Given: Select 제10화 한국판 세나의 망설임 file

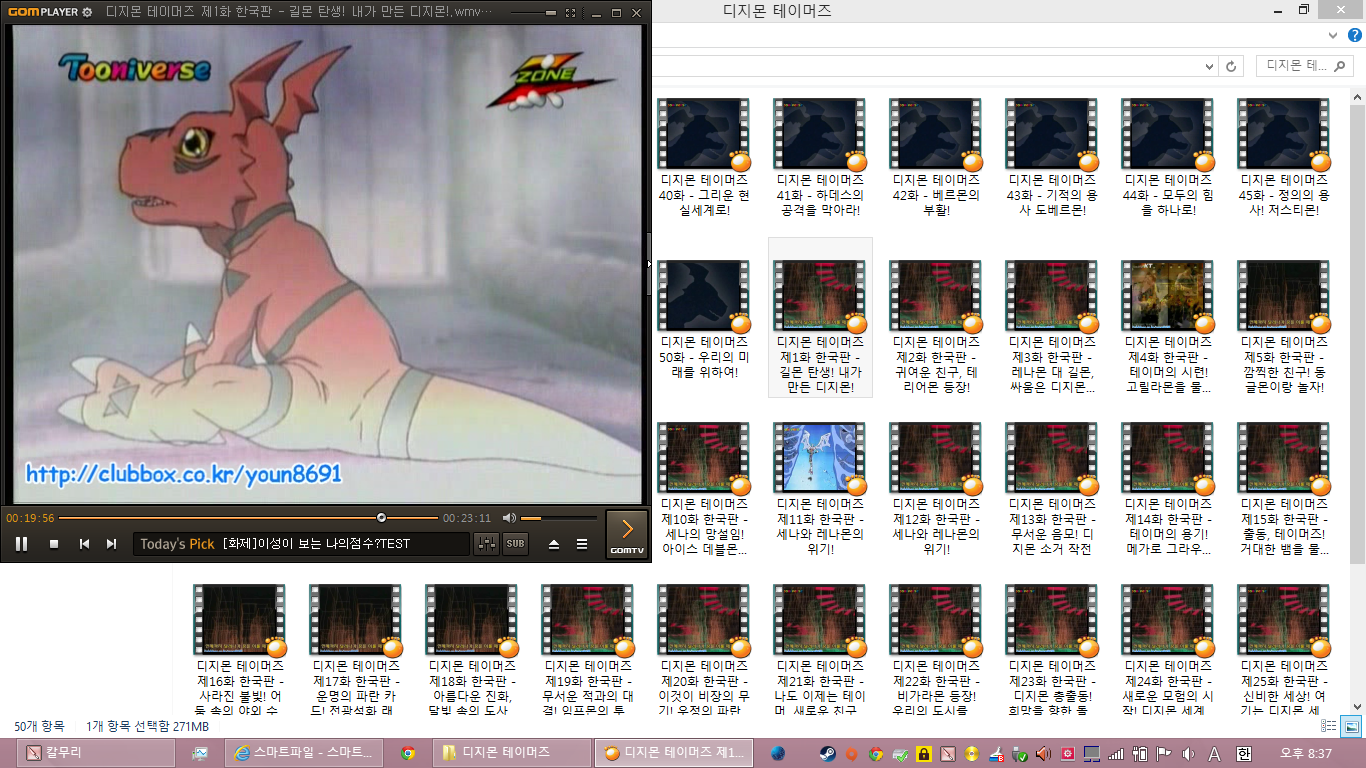Looking at the screenshot, I should click(x=704, y=490).
